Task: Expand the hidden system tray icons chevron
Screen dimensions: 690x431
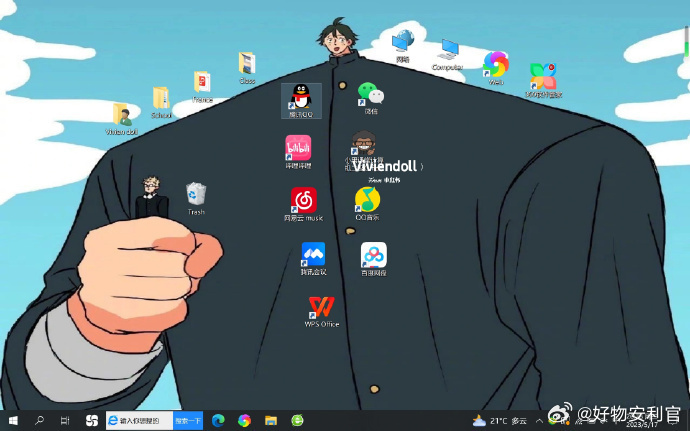Action: (539, 421)
